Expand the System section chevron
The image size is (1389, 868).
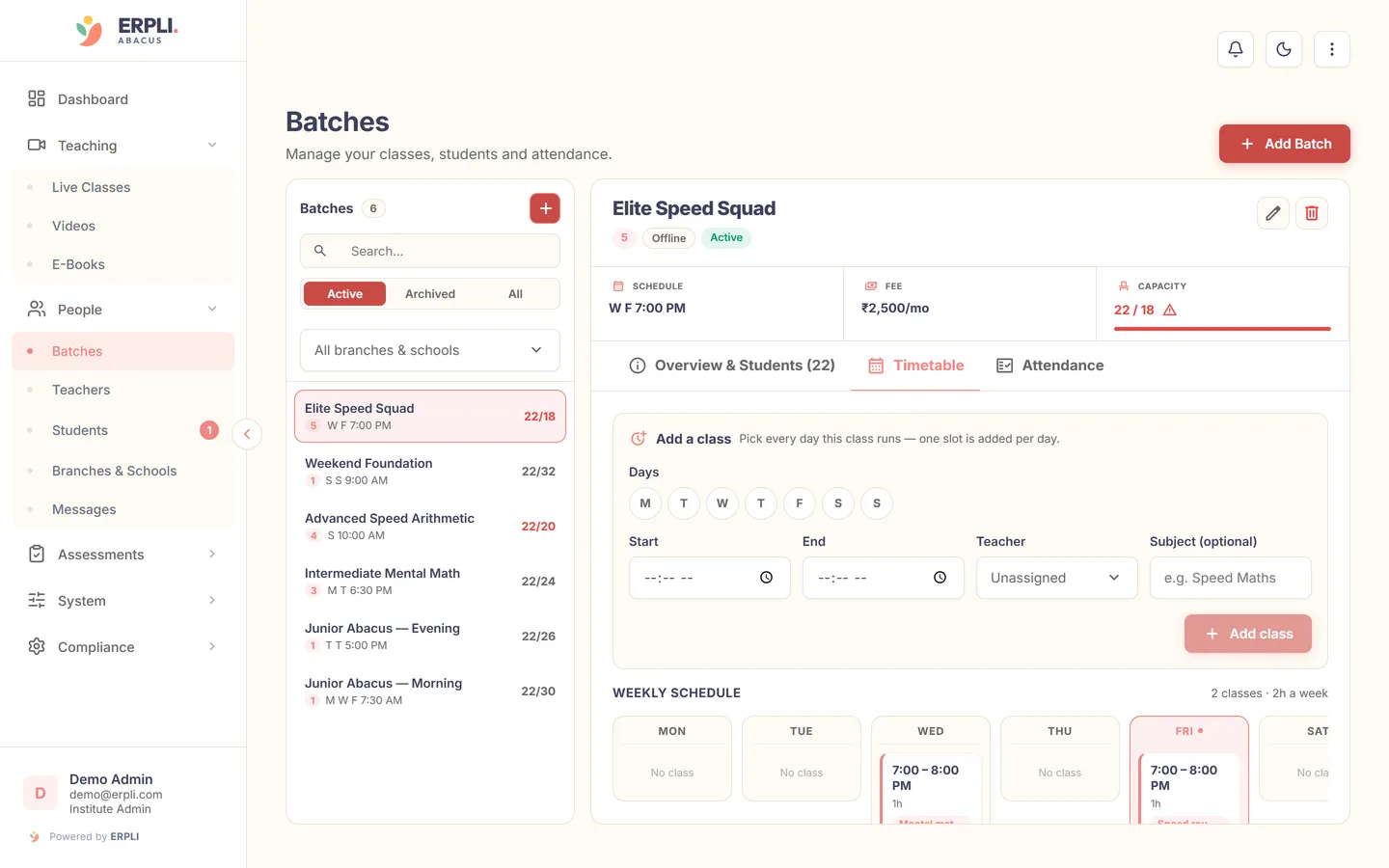pyautogui.click(x=212, y=600)
